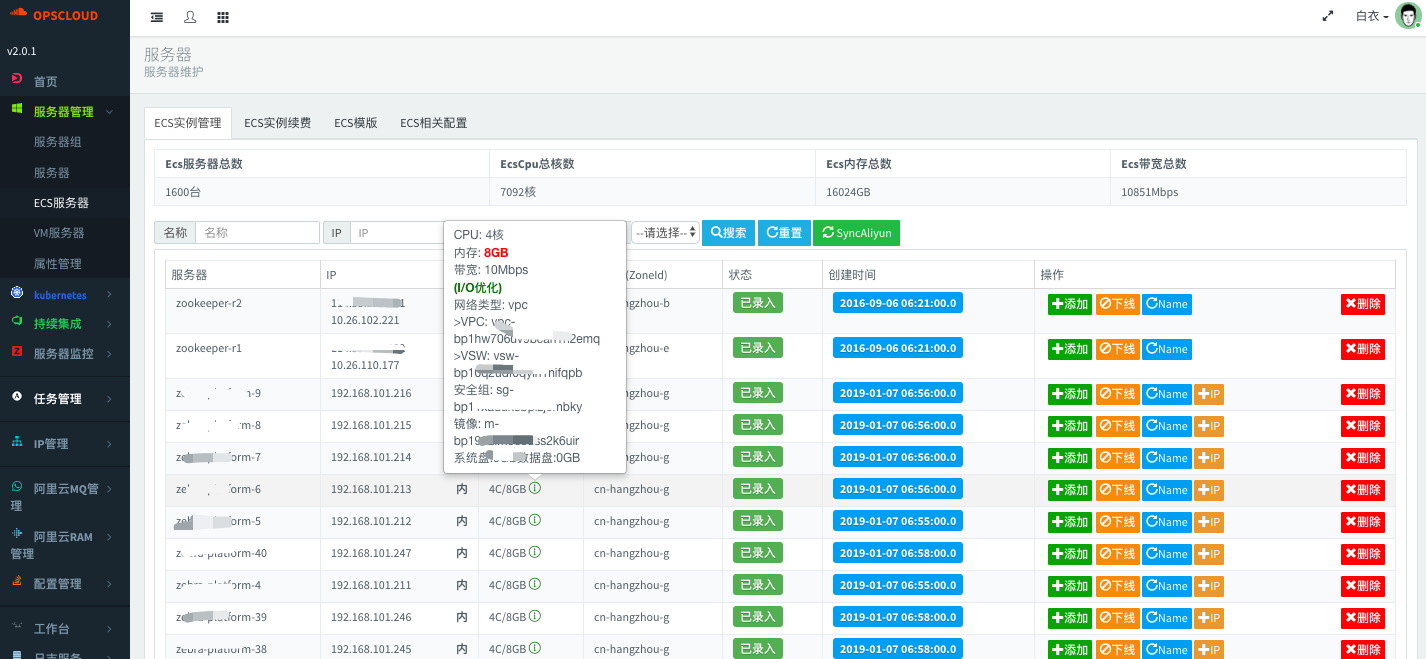Click info icon beside 4C/8GB in 192.168.101.213 row
This screenshot has height=659, width=1426.
tap(535, 489)
